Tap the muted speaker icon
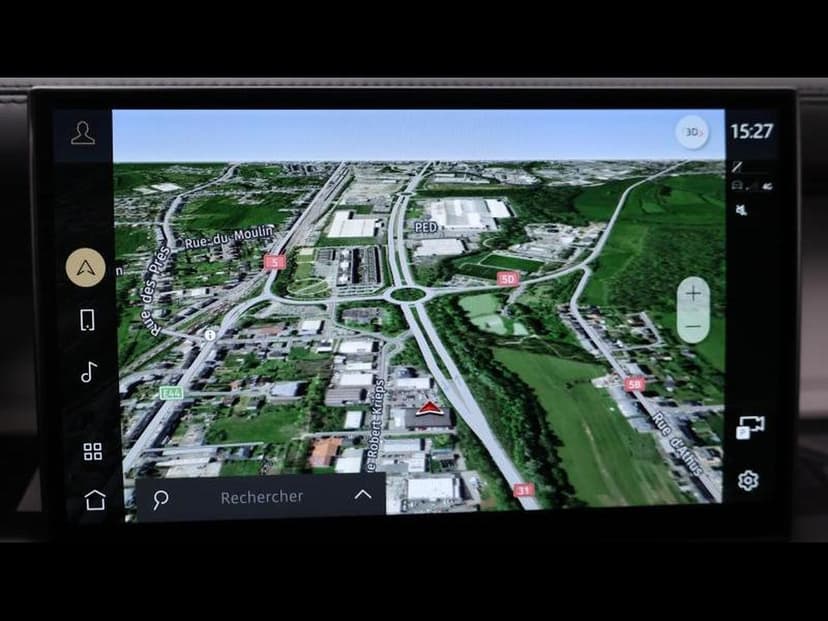 coord(741,210)
